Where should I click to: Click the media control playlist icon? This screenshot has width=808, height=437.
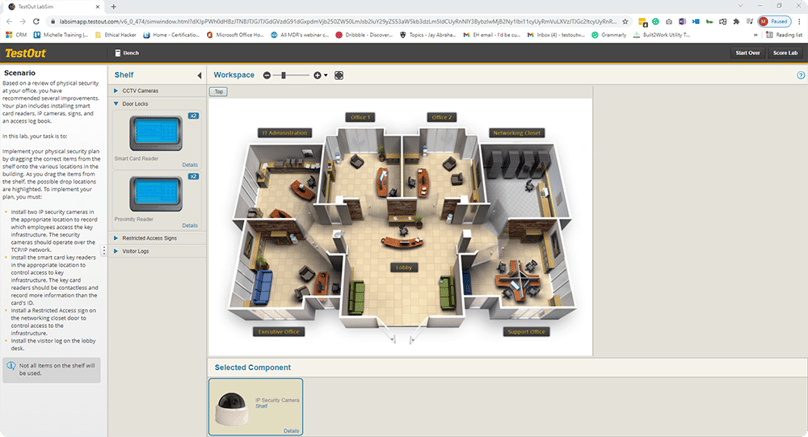[x=750, y=22]
